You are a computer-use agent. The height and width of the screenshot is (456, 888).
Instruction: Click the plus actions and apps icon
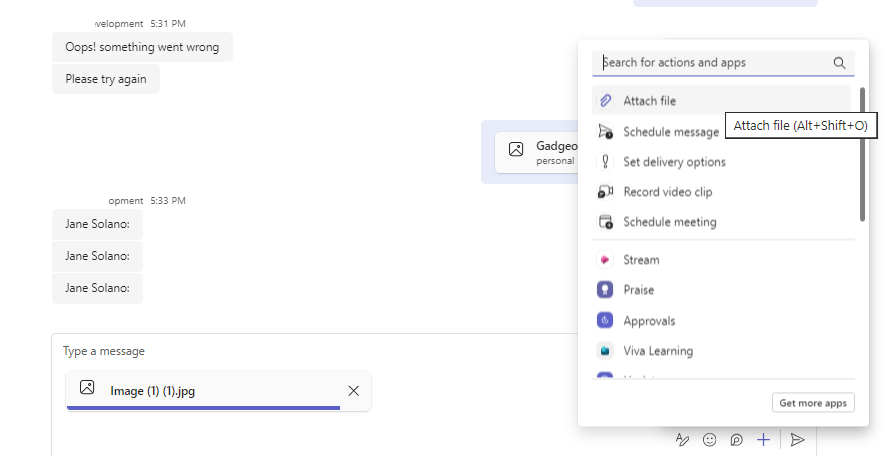[763, 440]
